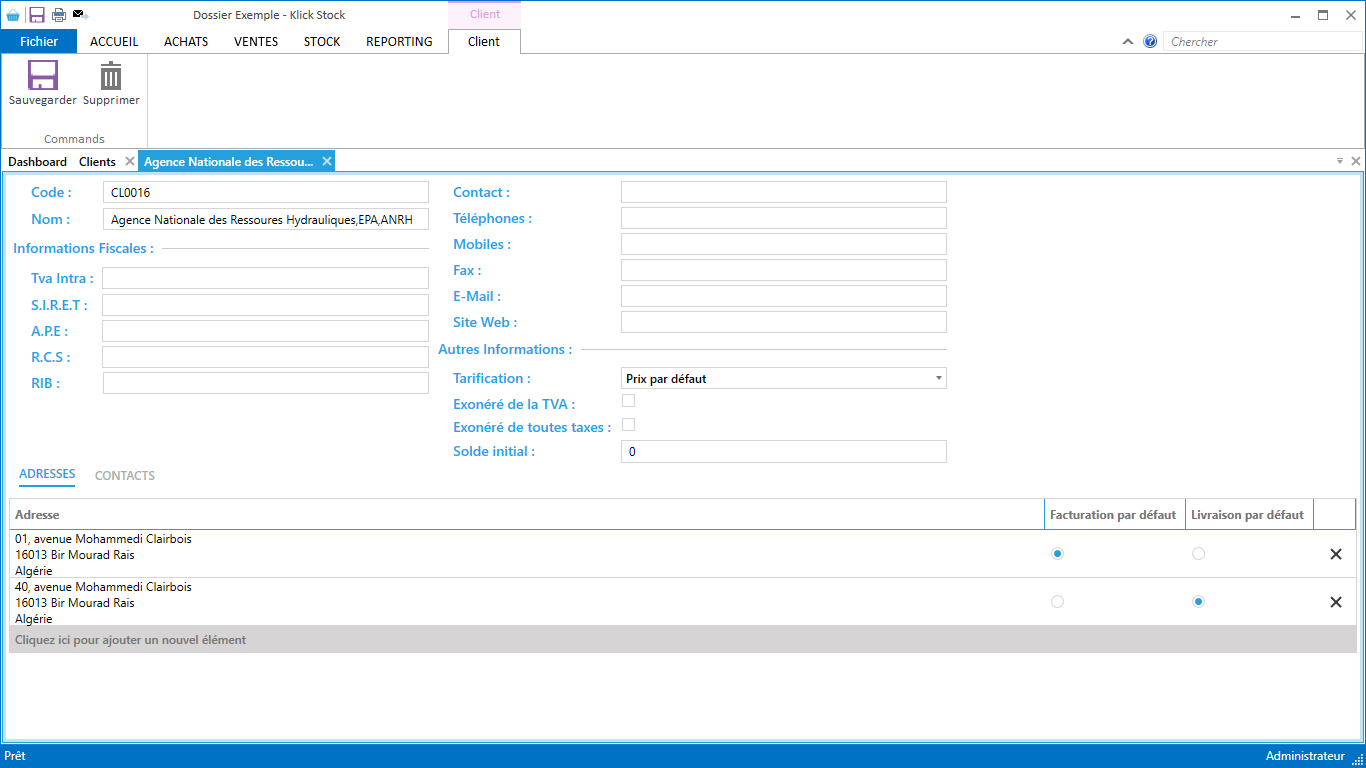Collapse the ribbon with the chevron arrow
Image resolution: width=1366 pixels, height=768 pixels.
click(1128, 42)
